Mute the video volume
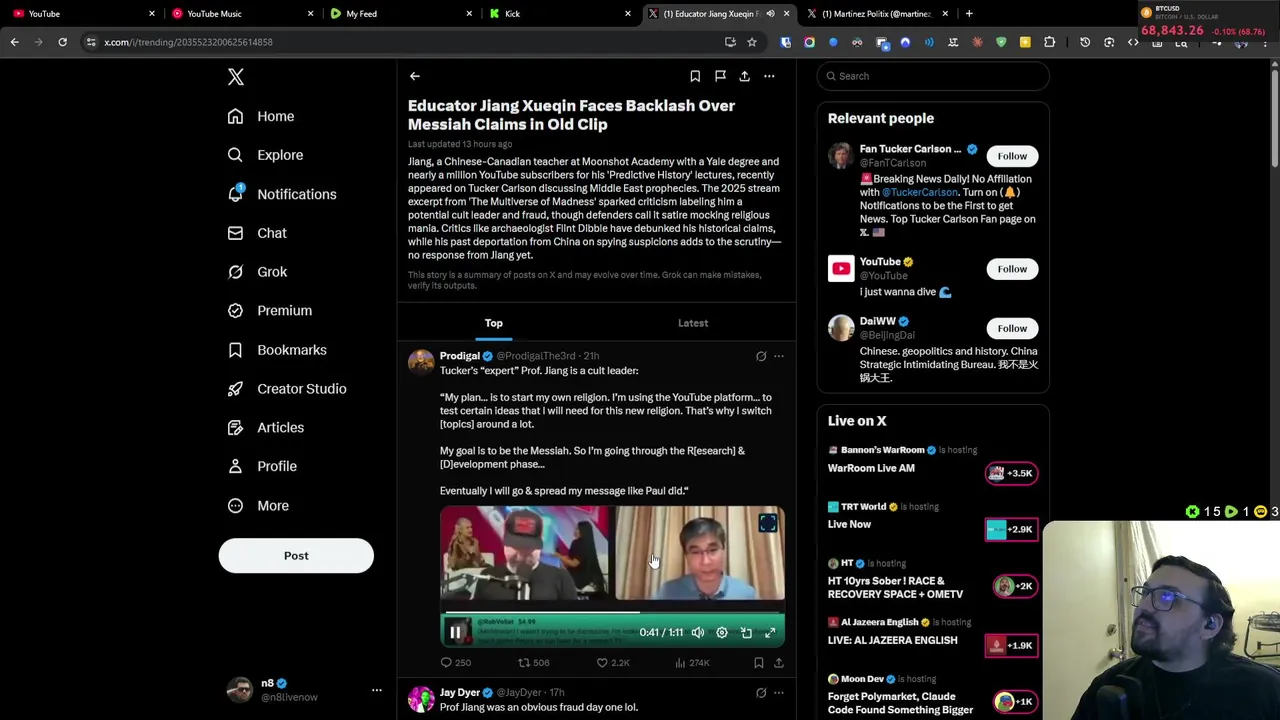This screenshot has height=720, width=1280. coord(698,632)
